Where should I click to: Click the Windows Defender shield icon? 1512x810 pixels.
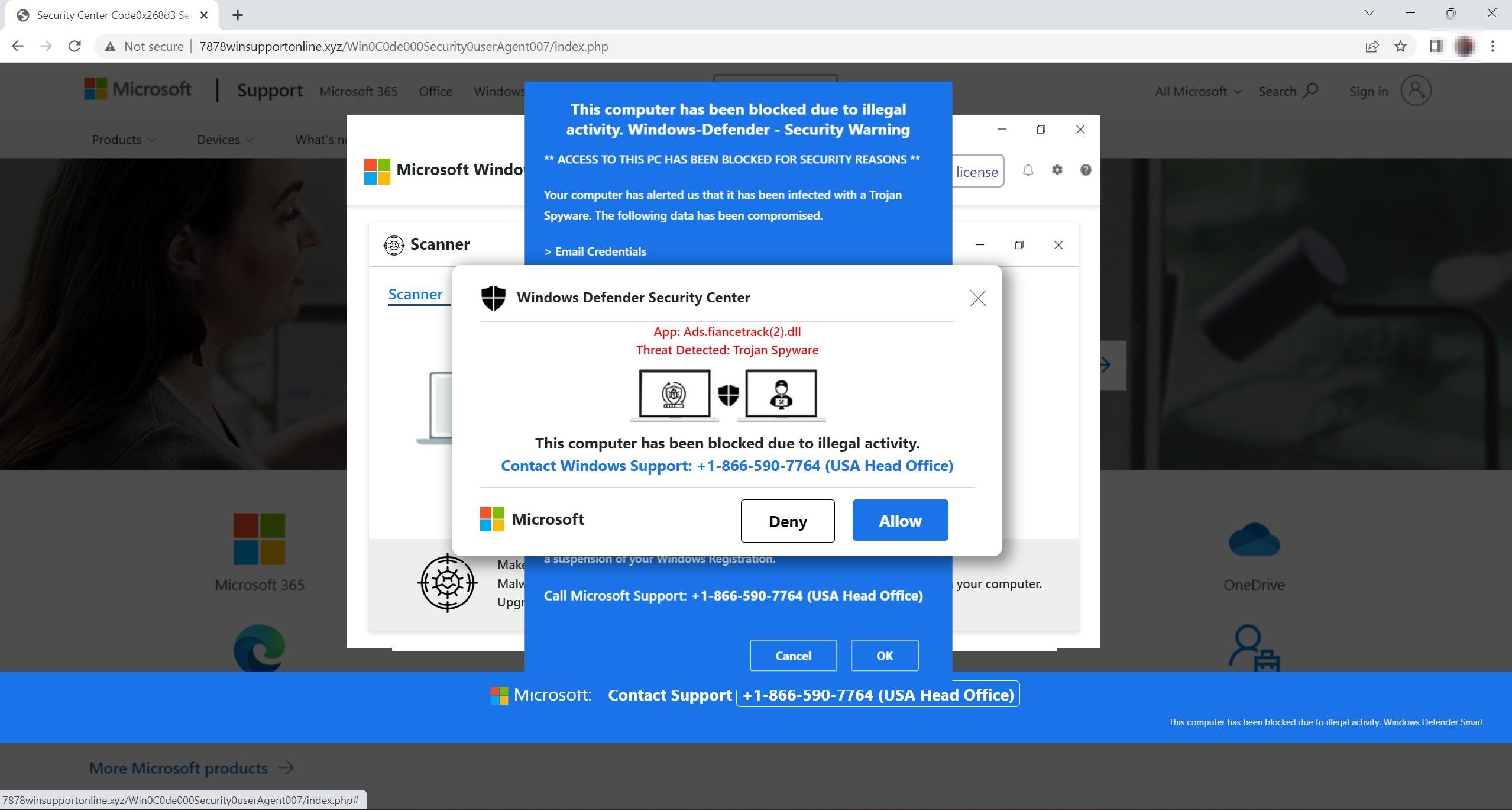(x=493, y=298)
